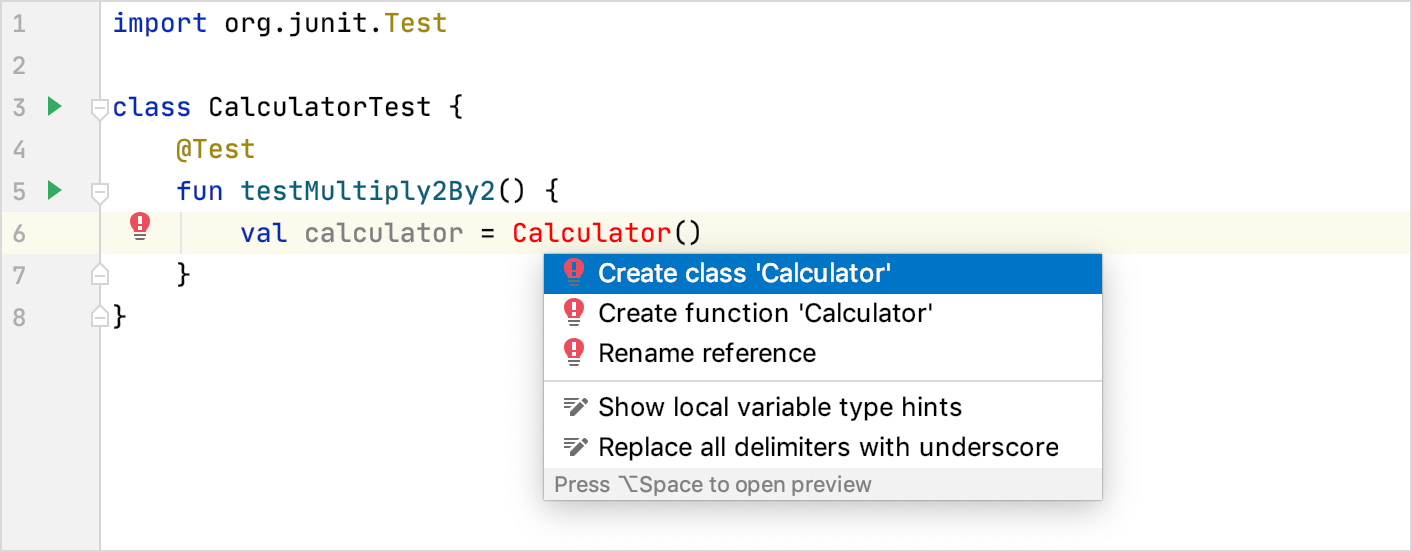Collapse the CalculatorTest class fold marker
The height and width of the screenshot is (552, 1412).
99,108
